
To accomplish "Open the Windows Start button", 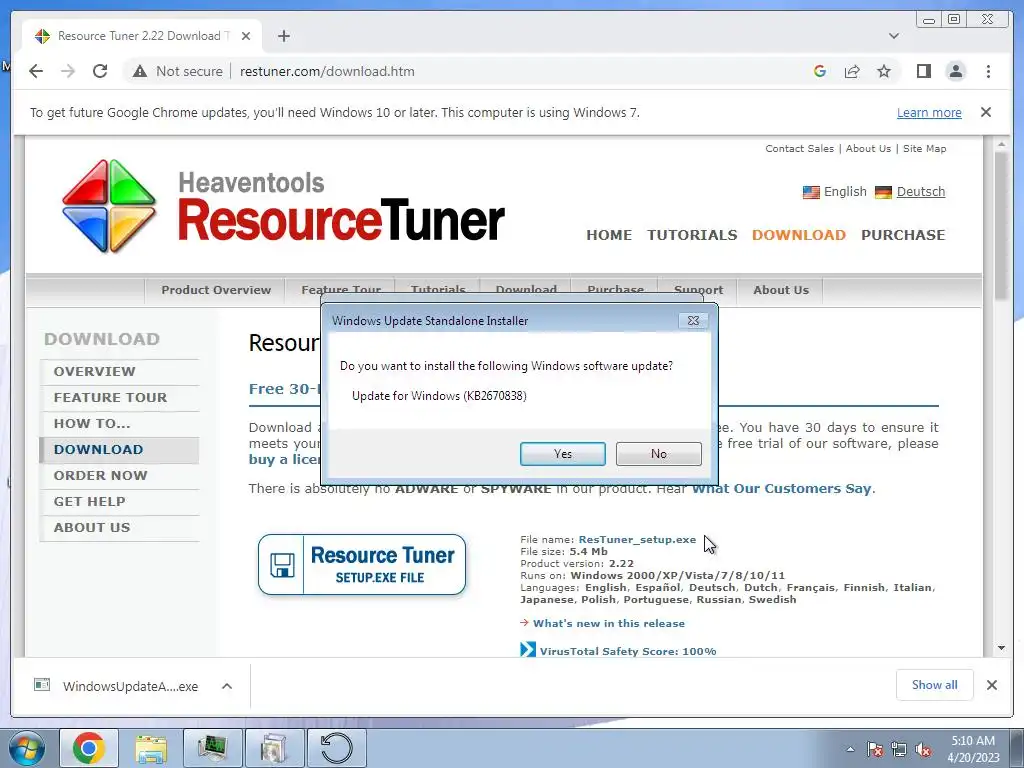I will 27,748.
